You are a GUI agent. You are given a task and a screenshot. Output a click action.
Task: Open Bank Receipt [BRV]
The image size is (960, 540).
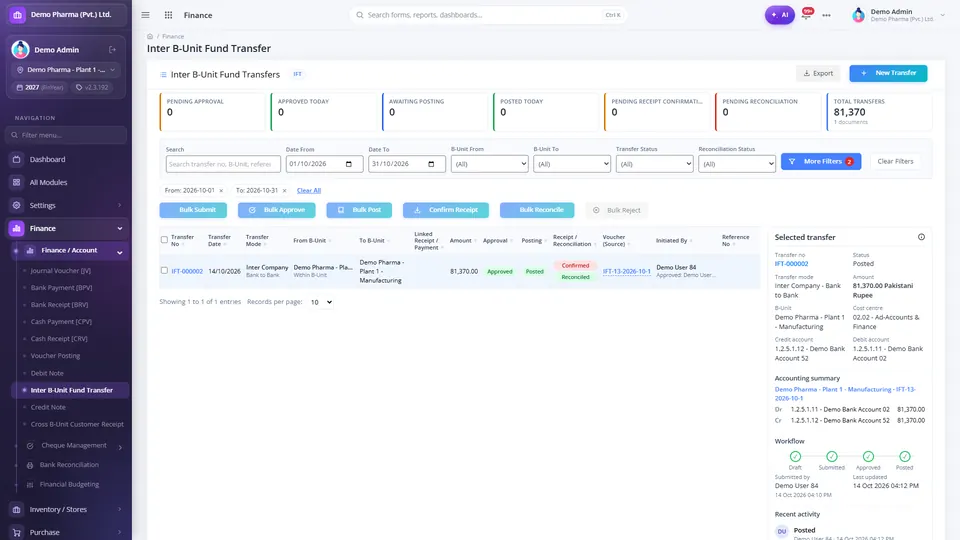coord(59,304)
